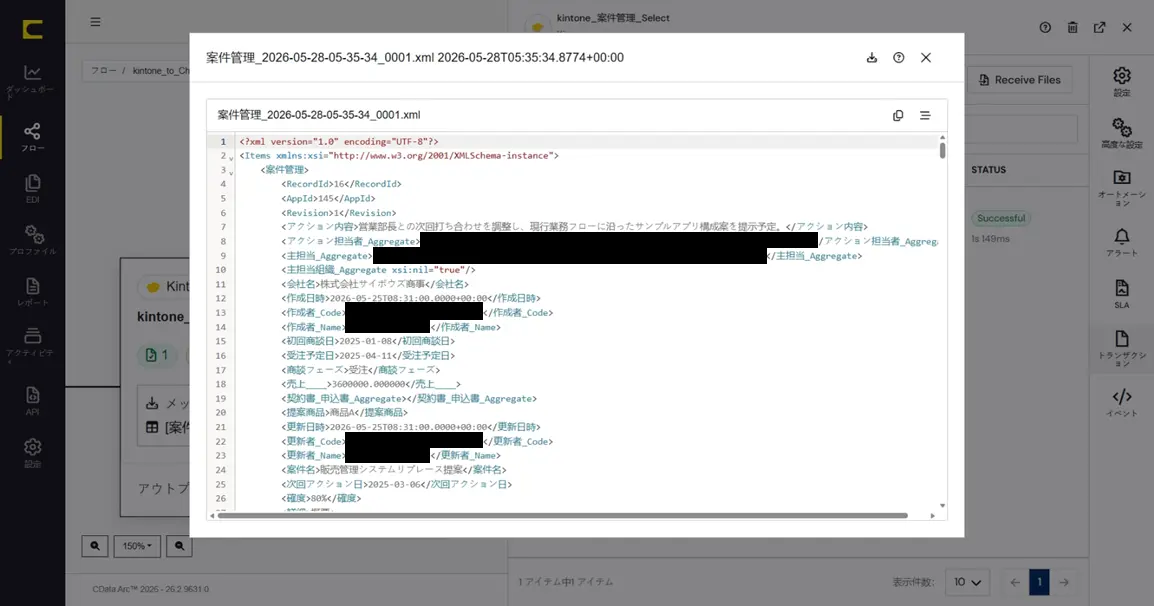The width and height of the screenshot is (1154, 606).
Task: Collapse the Items element fold on line 2
Action: click(231, 157)
